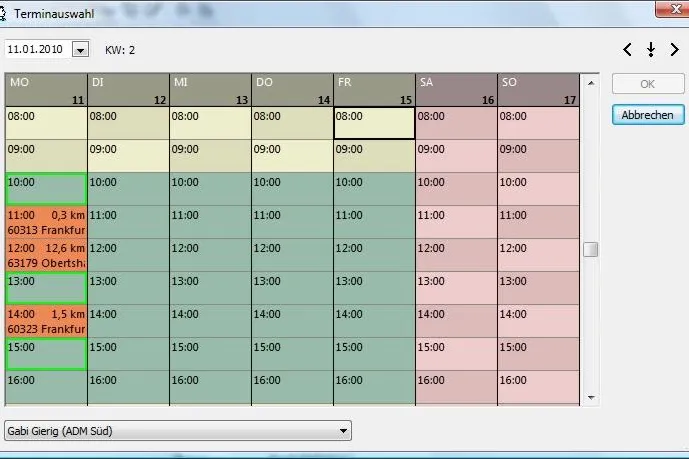The width and height of the screenshot is (689, 459).
Task: Expand the Gabi Gierig (ADM Süd) combo box
Action: coord(178,431)
